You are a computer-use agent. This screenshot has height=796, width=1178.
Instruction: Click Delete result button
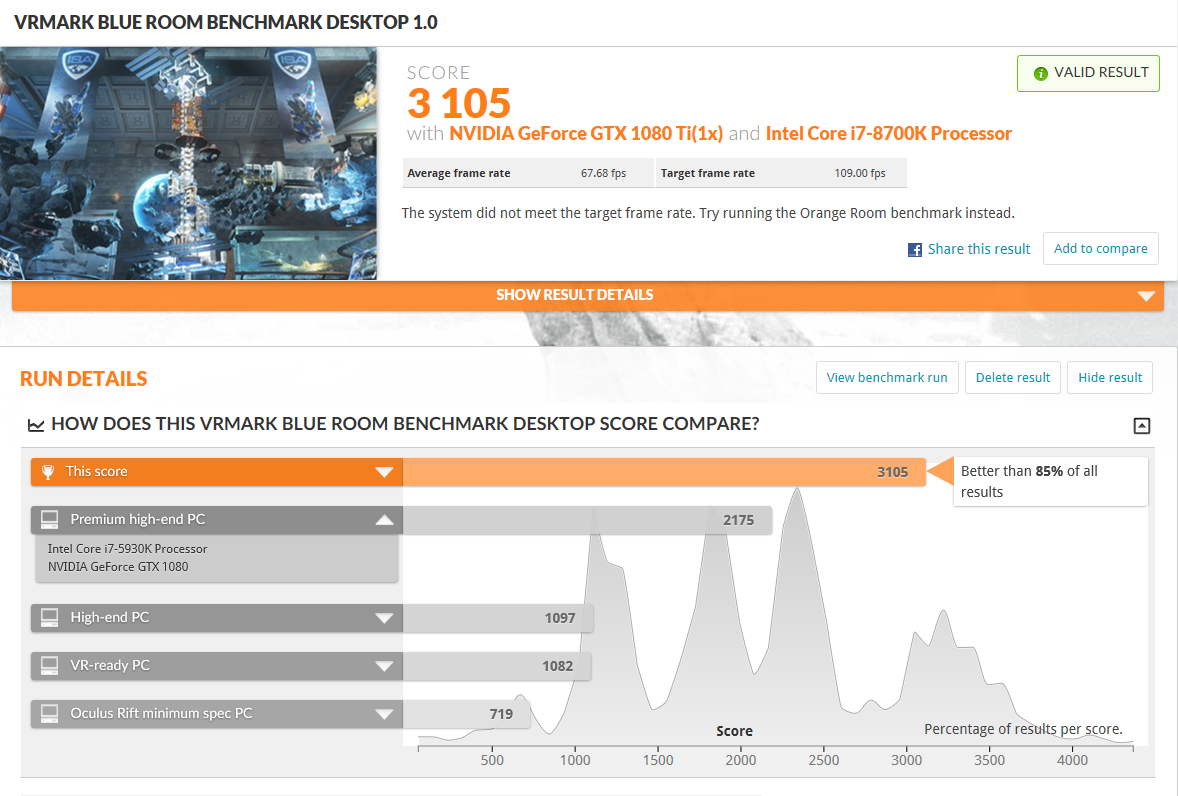pyautogui.click(x=1013, y=378)
